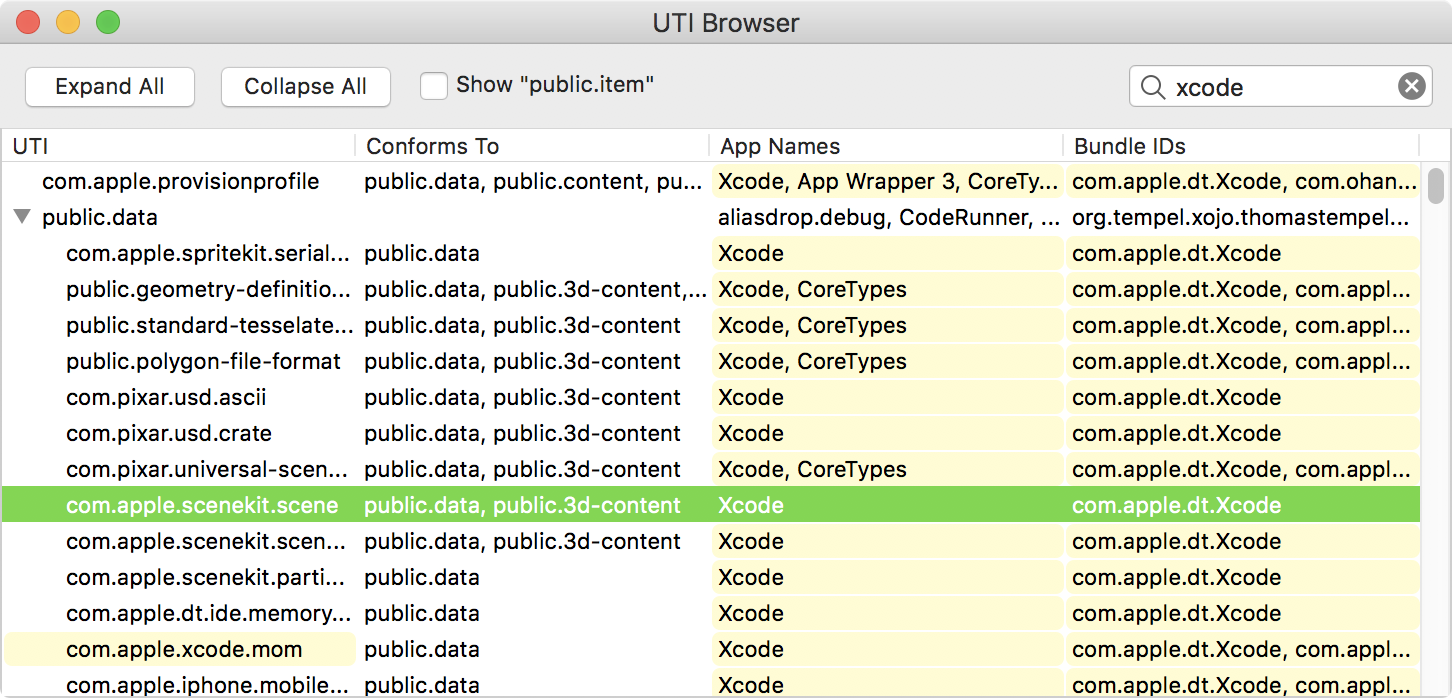
Task: Select the public.polygon-file-format row
Action: click(x=711, y=361)
